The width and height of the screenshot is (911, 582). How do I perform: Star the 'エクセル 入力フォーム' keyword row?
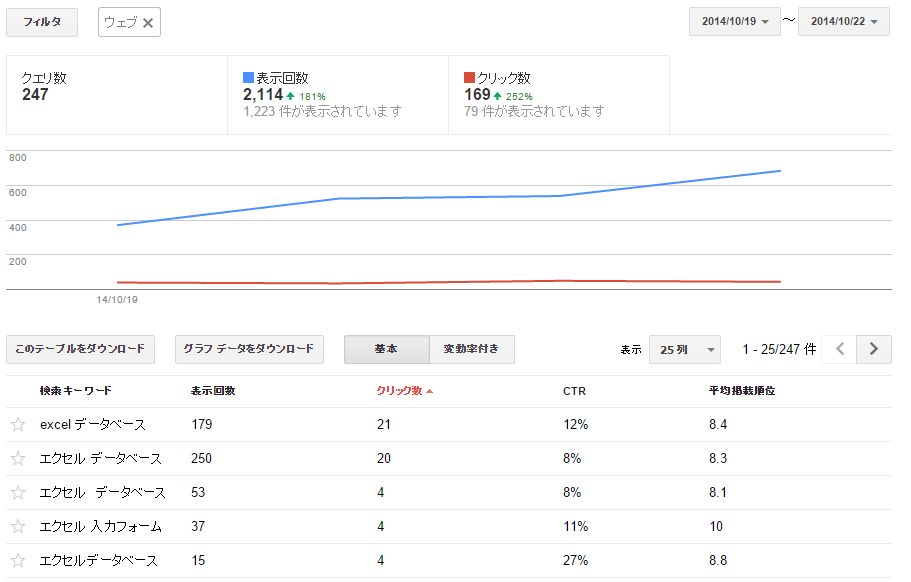(x=18, y=527)
